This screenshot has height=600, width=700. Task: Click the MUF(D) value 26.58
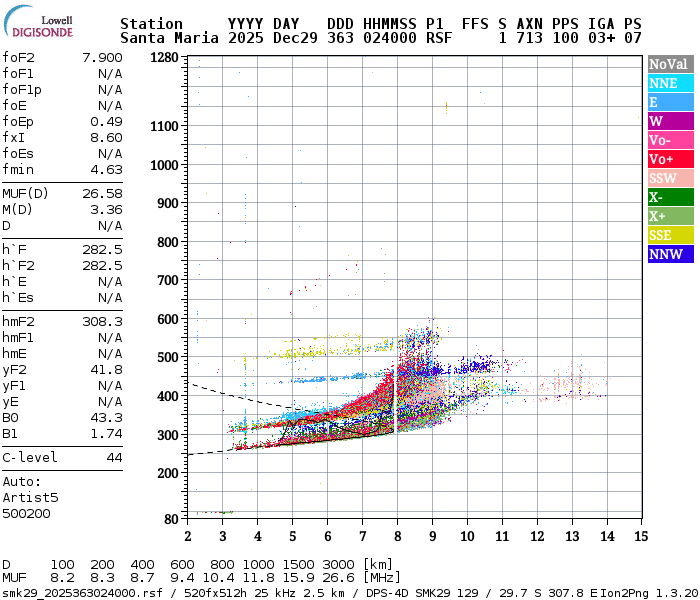[x=102, y=193]
